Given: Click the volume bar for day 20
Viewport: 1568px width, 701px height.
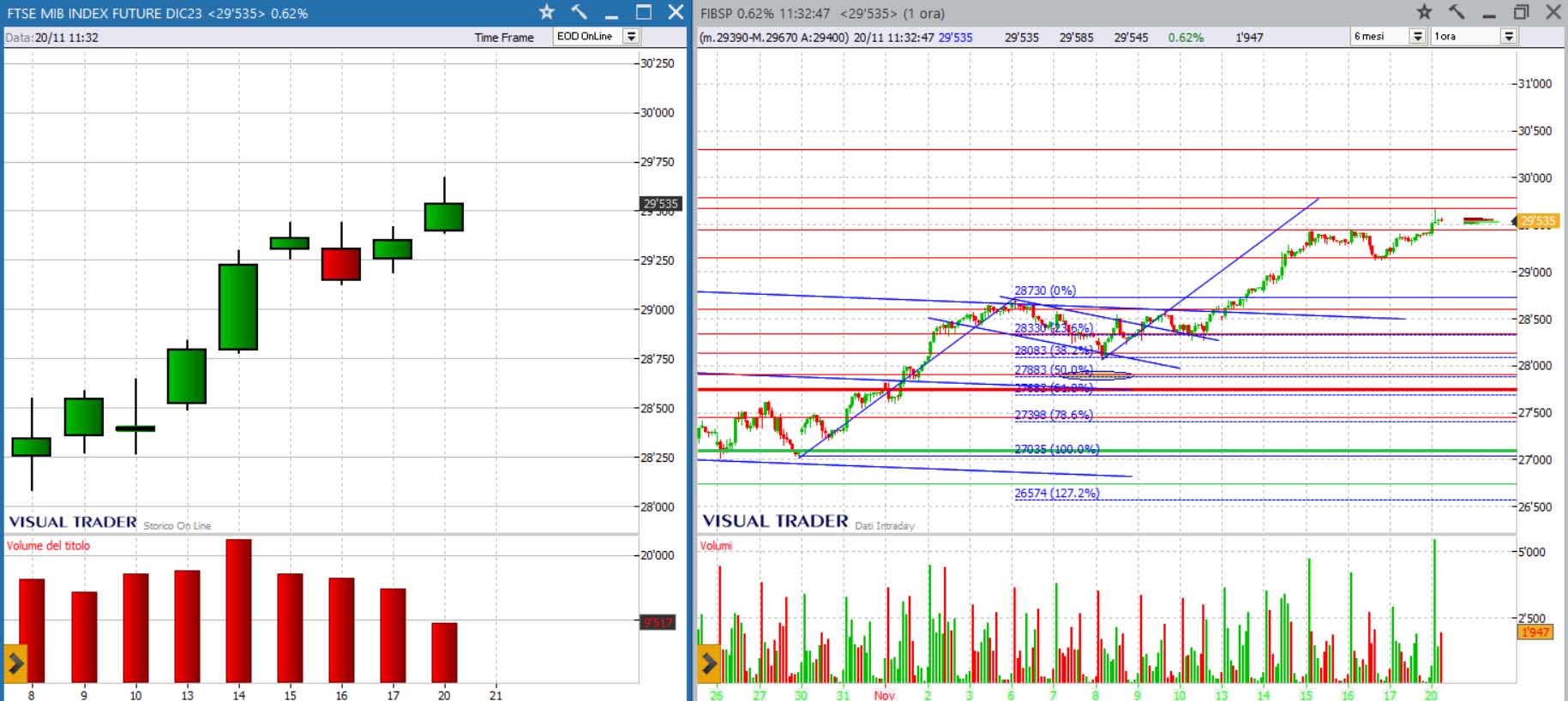Looking at the screenshot, I should pyautogui.click(x=444, y=652).
